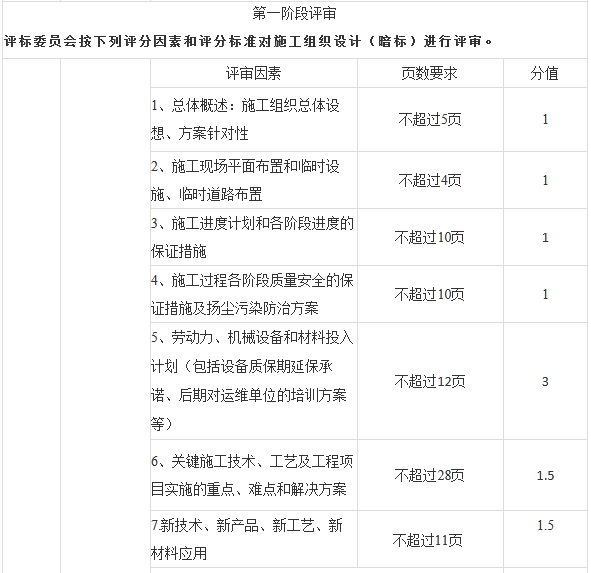The width and height of the screenshot is (591, 573).
Task: Click the '不超过12页' cell
Action: 430,381
